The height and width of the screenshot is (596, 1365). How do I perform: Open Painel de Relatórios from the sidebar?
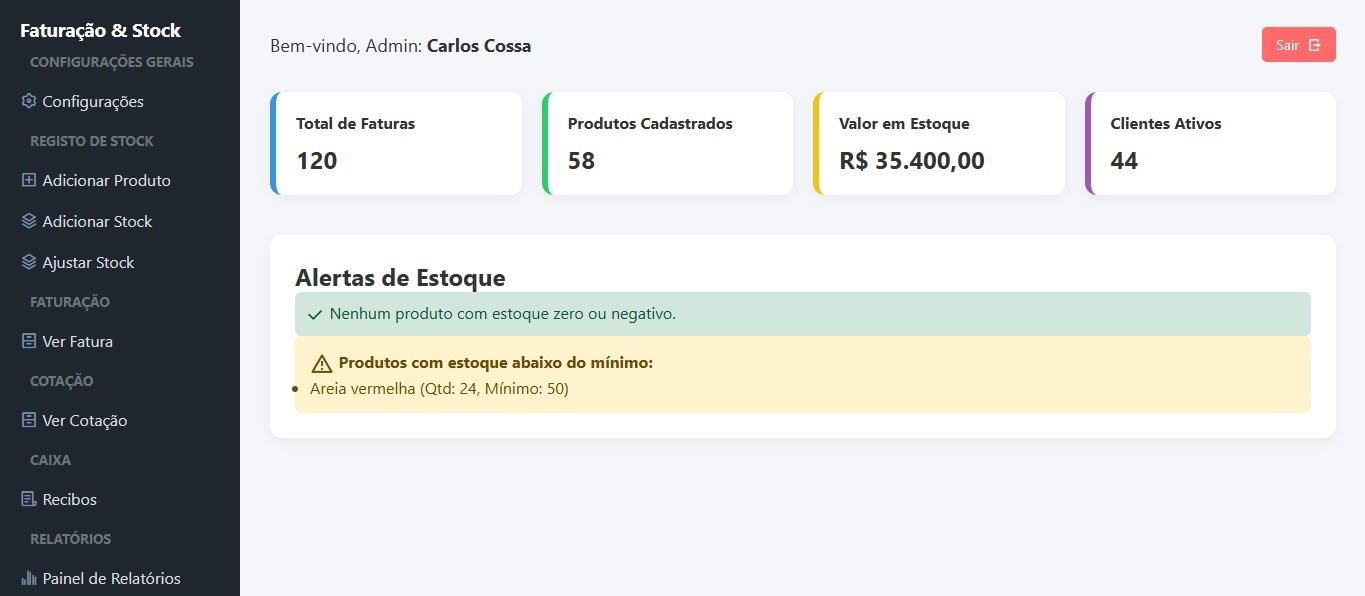coord(110,578)
